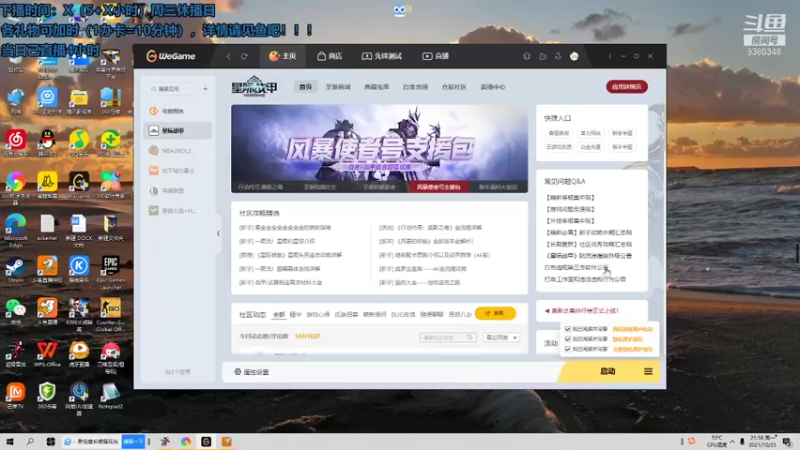The image size is (800, 450).
Task: Switch to the 商店 tab in WeGame
Action: coord(330,56)
